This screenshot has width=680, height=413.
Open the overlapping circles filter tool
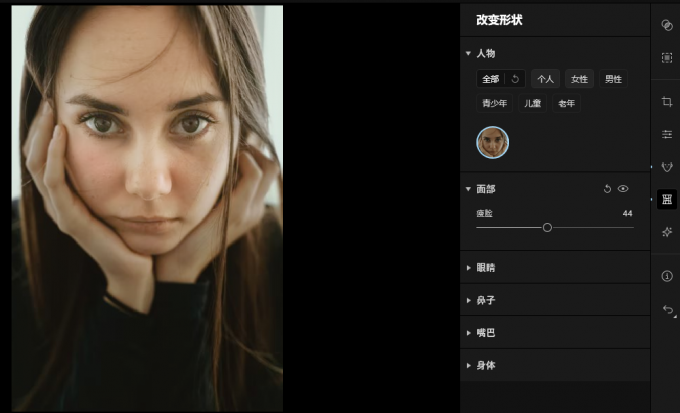click(x=667, y=25)
